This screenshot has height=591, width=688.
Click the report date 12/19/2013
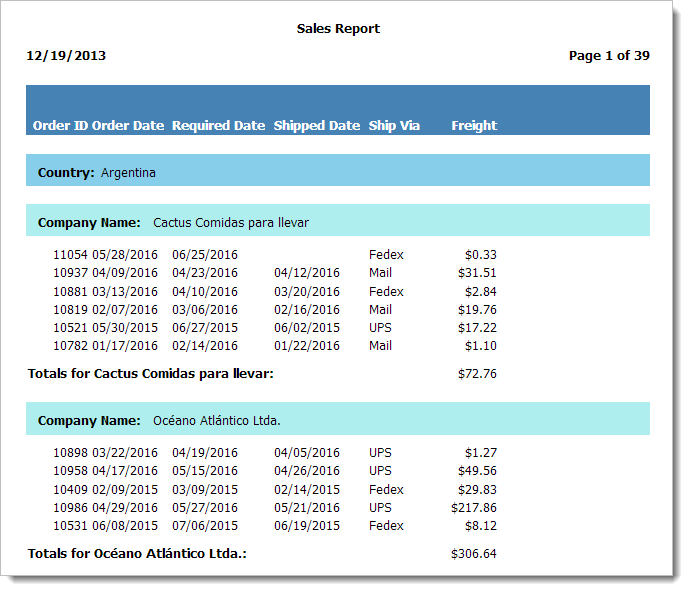66,56
